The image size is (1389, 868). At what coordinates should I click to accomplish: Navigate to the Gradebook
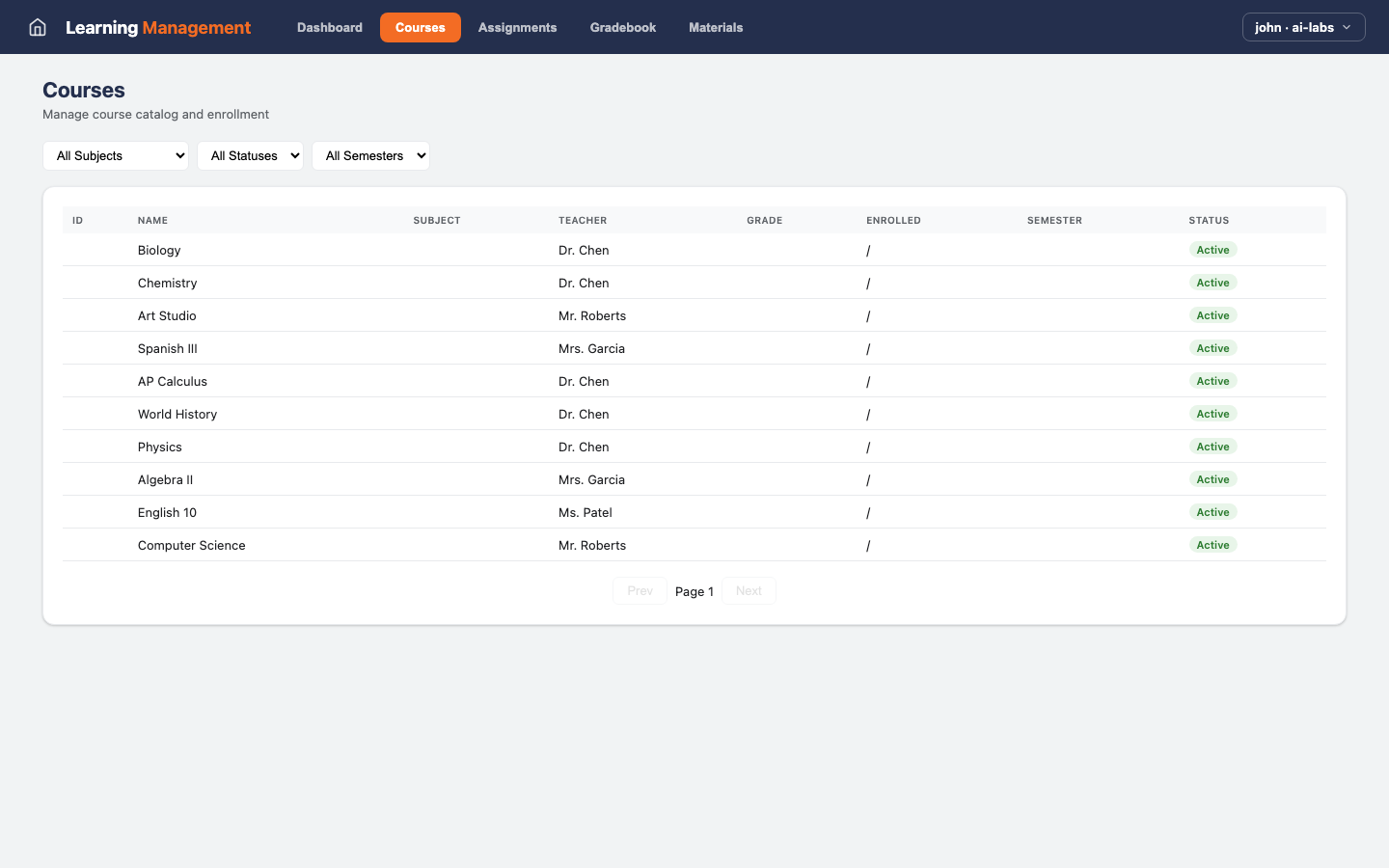pos(622,27)
